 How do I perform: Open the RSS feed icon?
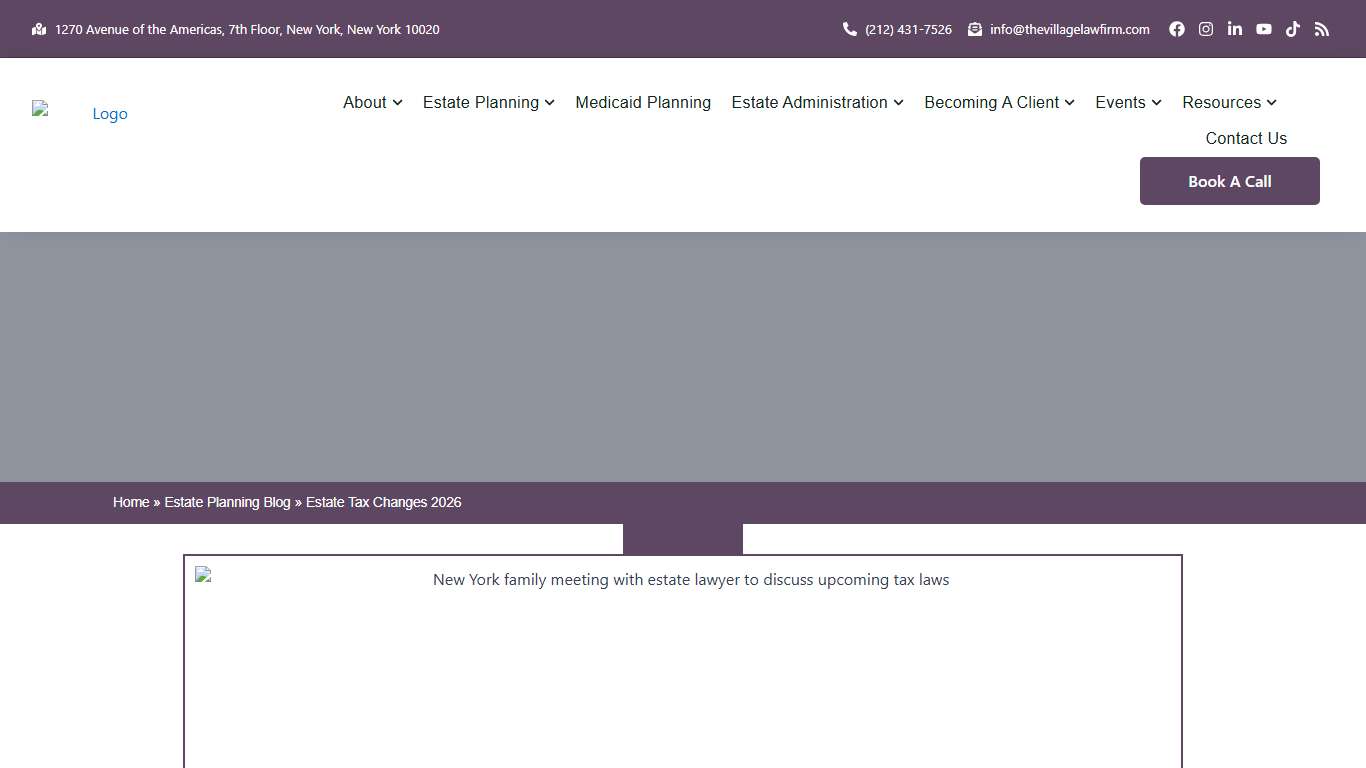click(x=1322, y=29)
